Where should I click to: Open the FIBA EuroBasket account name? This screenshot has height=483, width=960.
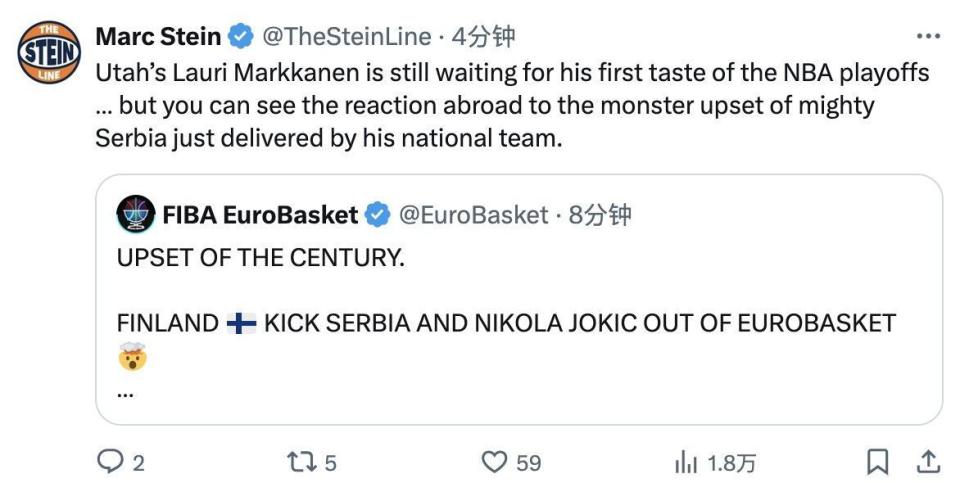coord(260,215)
